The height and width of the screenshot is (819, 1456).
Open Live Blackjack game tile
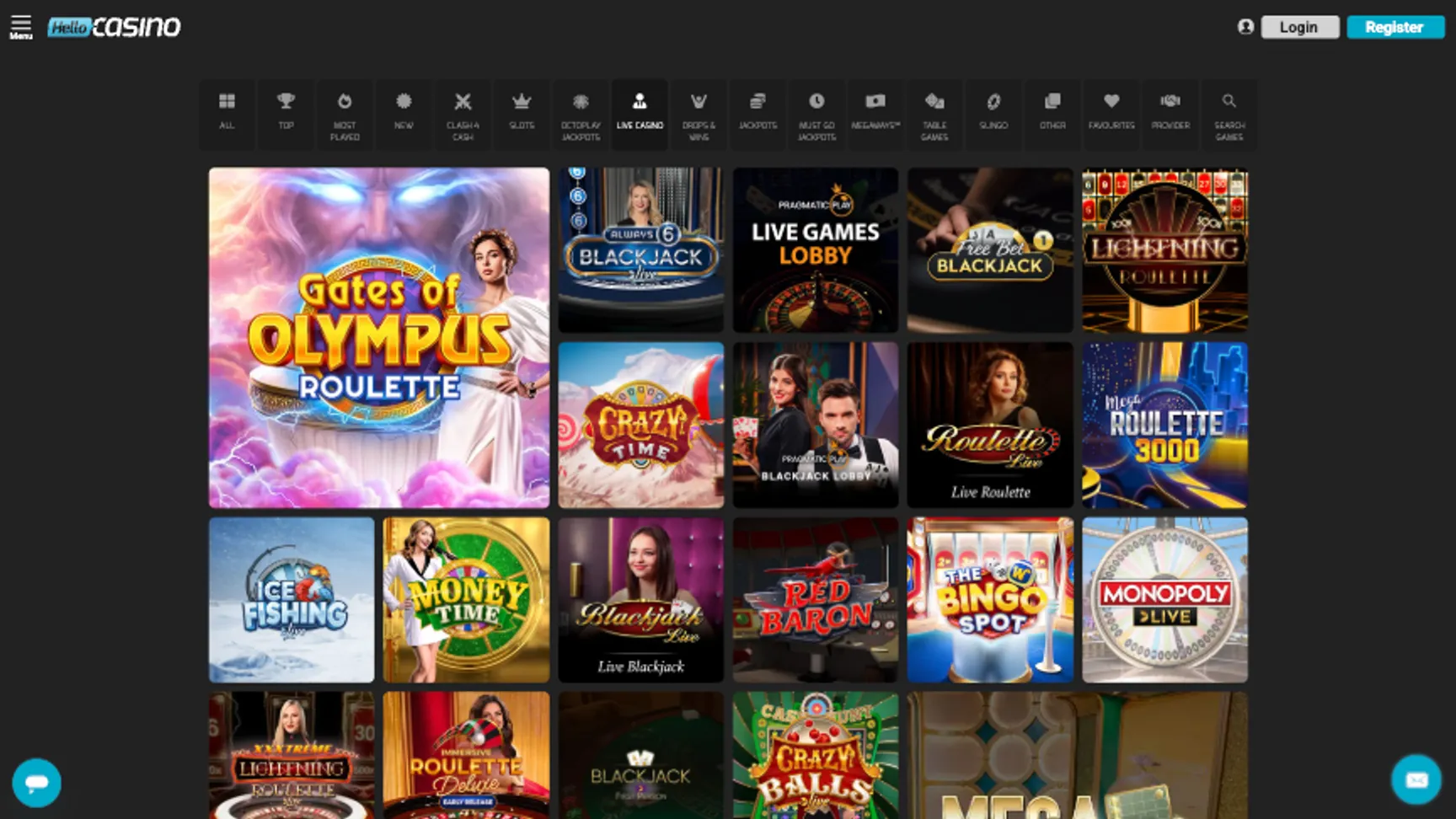(640, 600)
